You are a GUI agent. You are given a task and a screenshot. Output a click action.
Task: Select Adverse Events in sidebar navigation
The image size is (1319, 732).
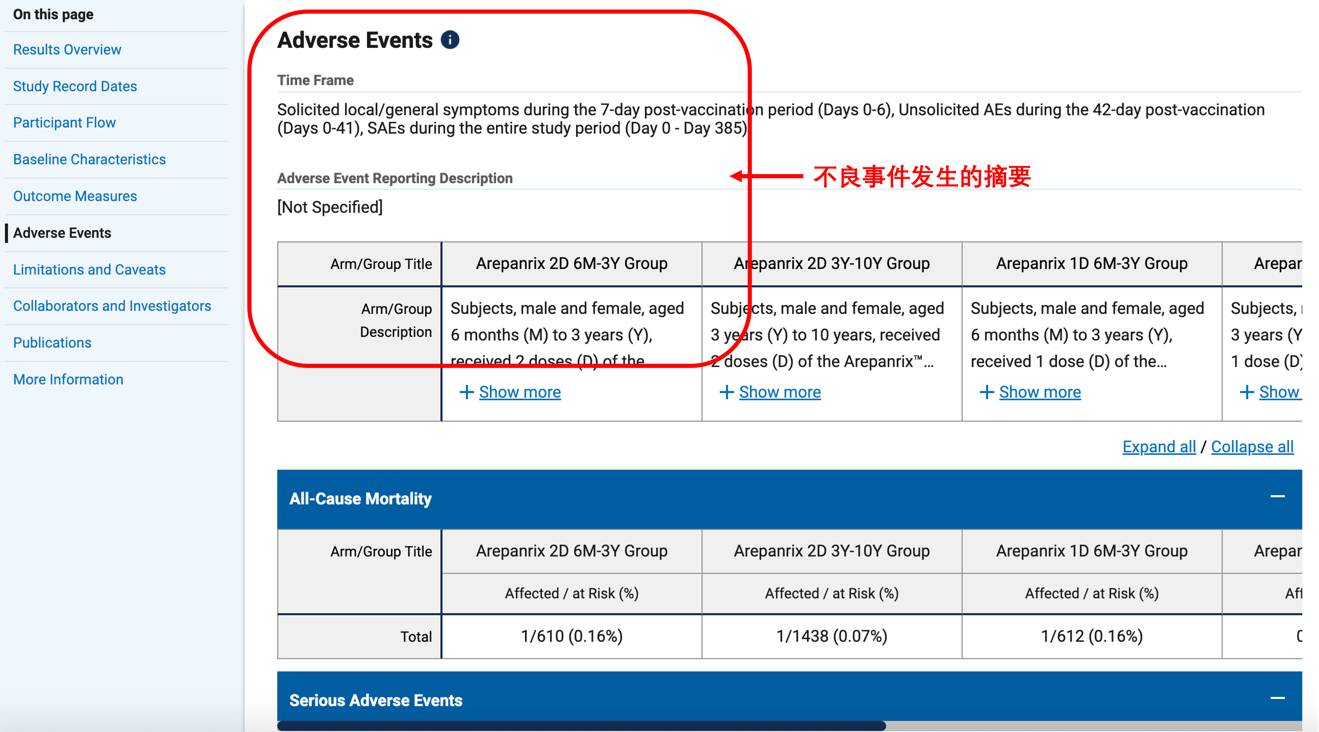pyautogui.click(x=62, y=233)
